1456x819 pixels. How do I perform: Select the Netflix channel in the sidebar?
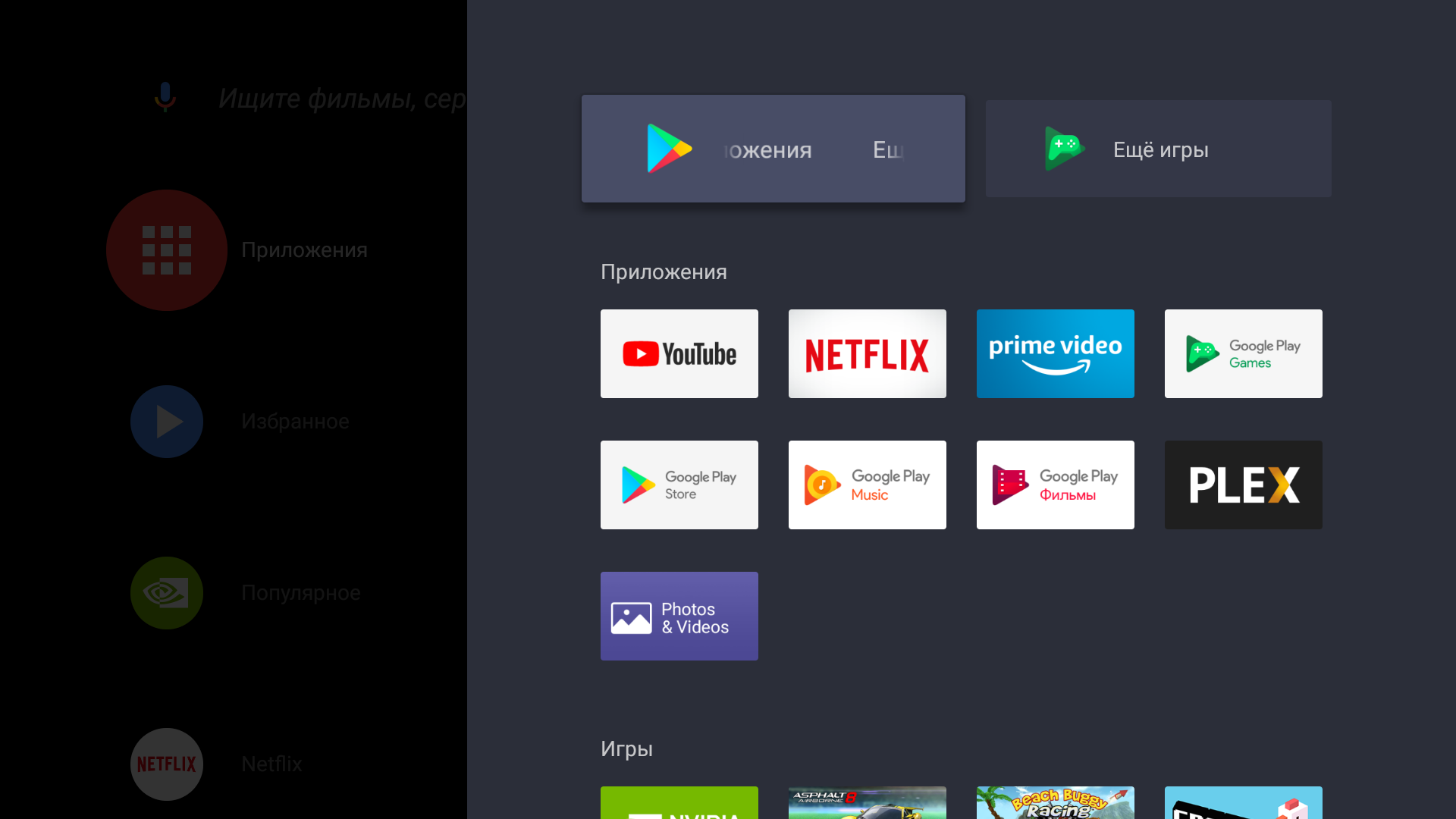[x=167, y=764]
